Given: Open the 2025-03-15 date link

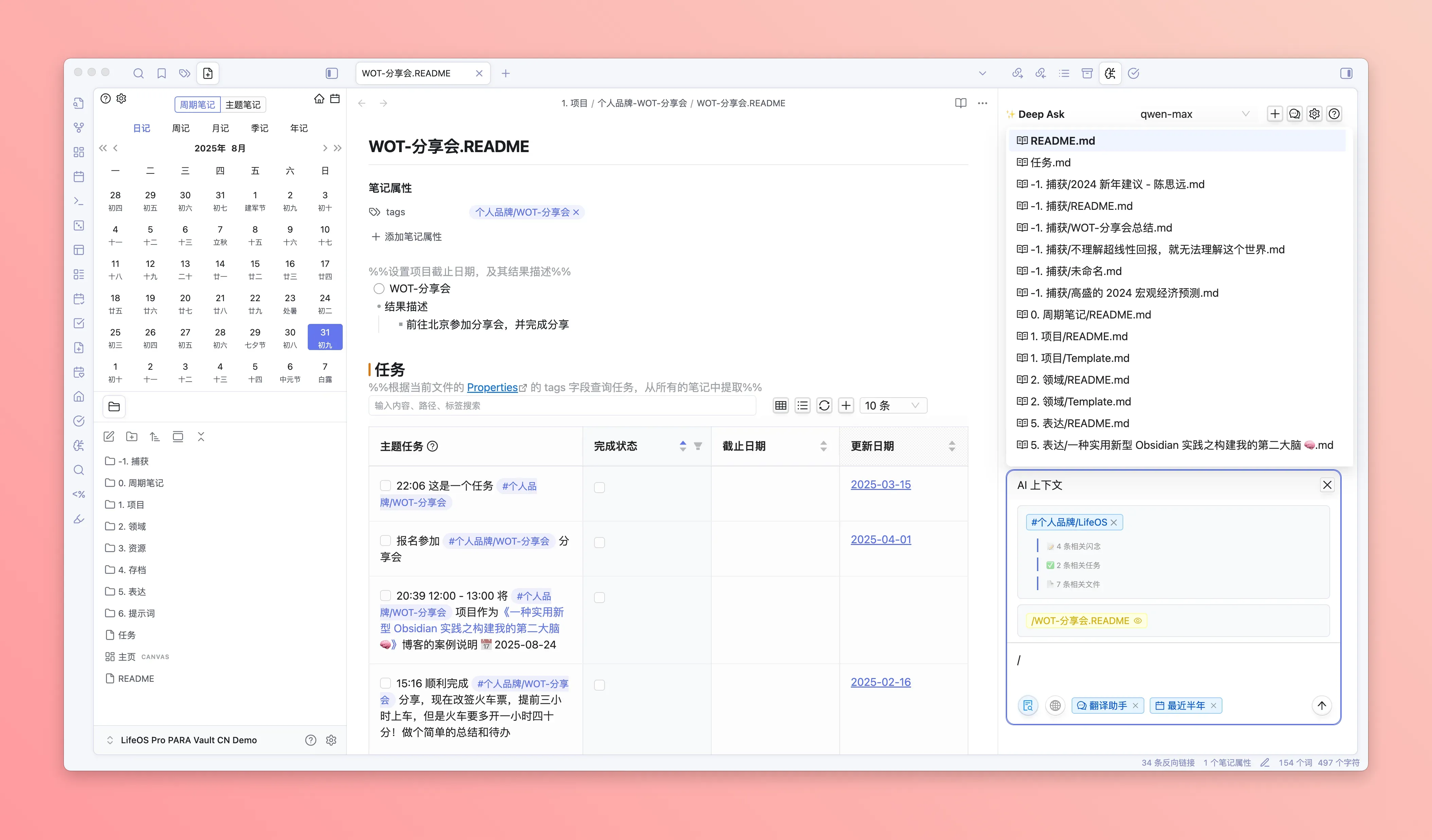Looking at the screenshot, I should (x=880, y=485).
